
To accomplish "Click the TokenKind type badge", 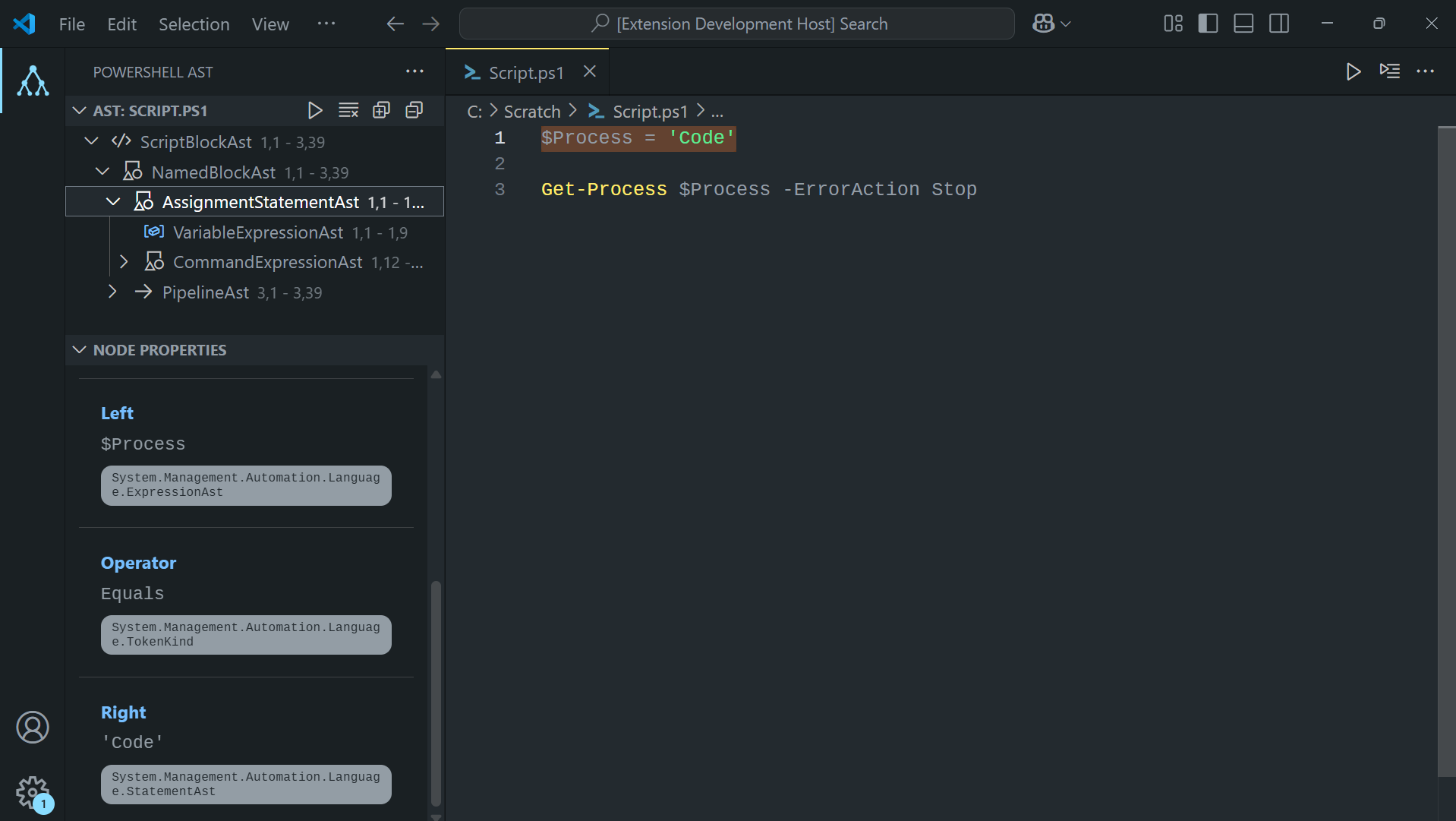I will (246, 635).
